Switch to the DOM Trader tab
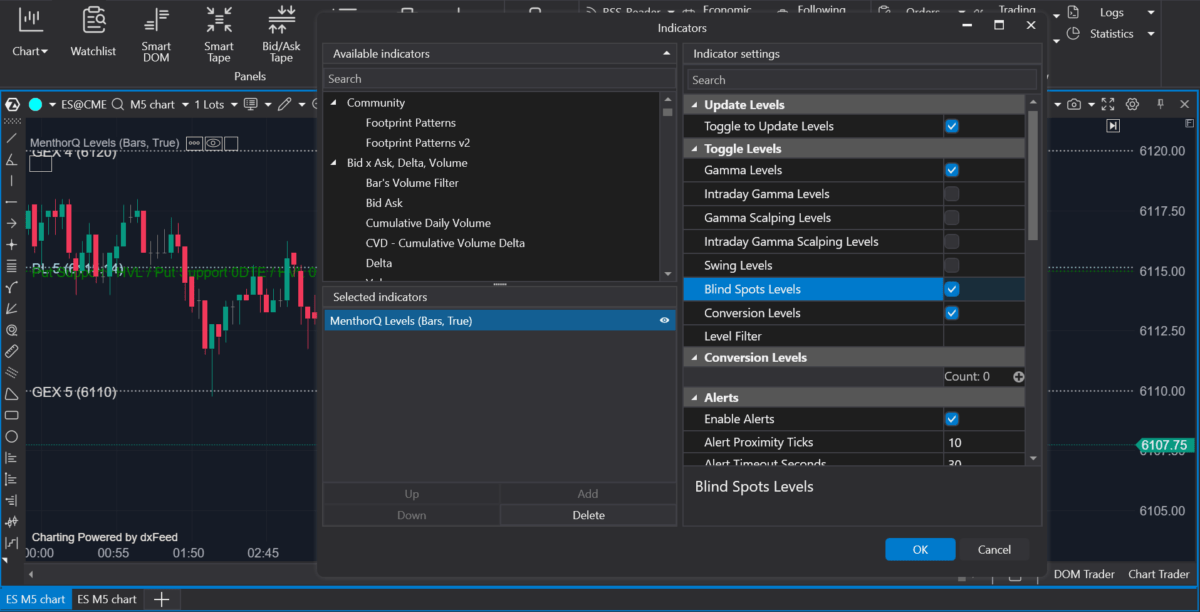 pyautogui.click(x=1083, y=574)
